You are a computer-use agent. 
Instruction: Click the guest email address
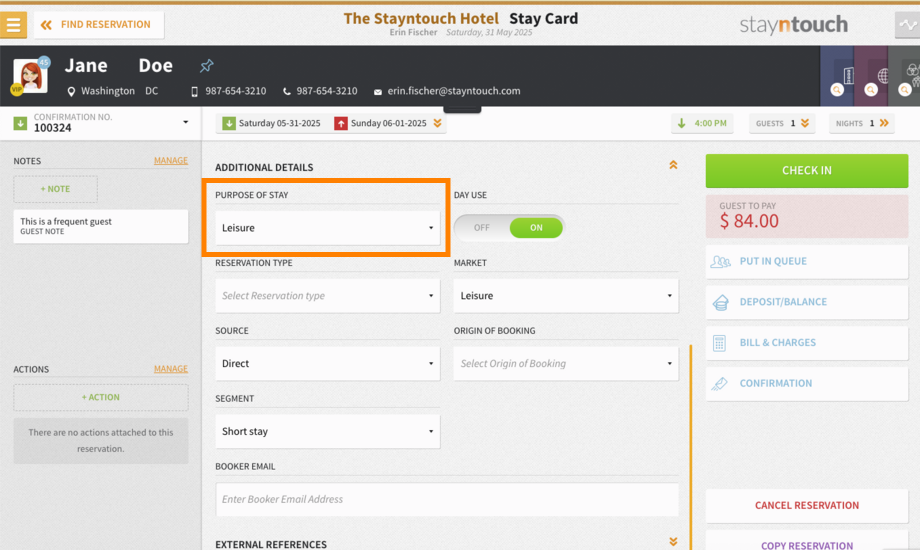454,91
